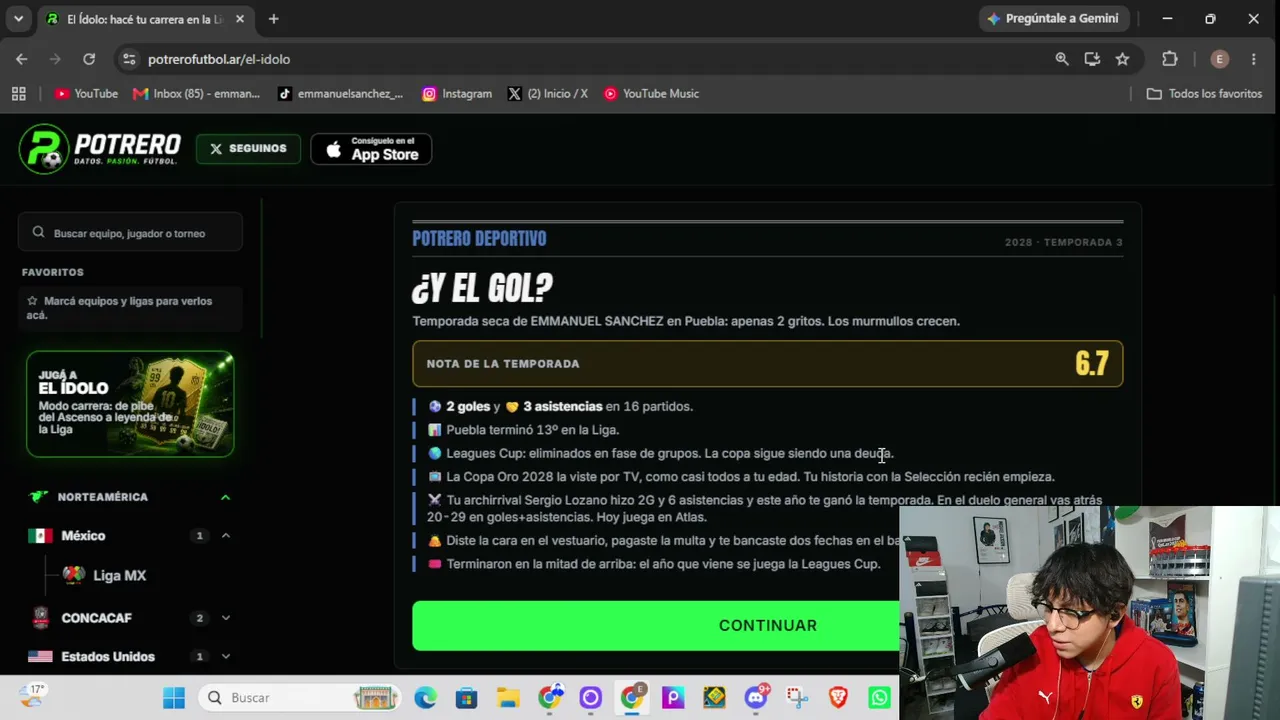1280x720 pixels.
Task: Click the Norteamérica map icon
Action: [x=39, y=497]
